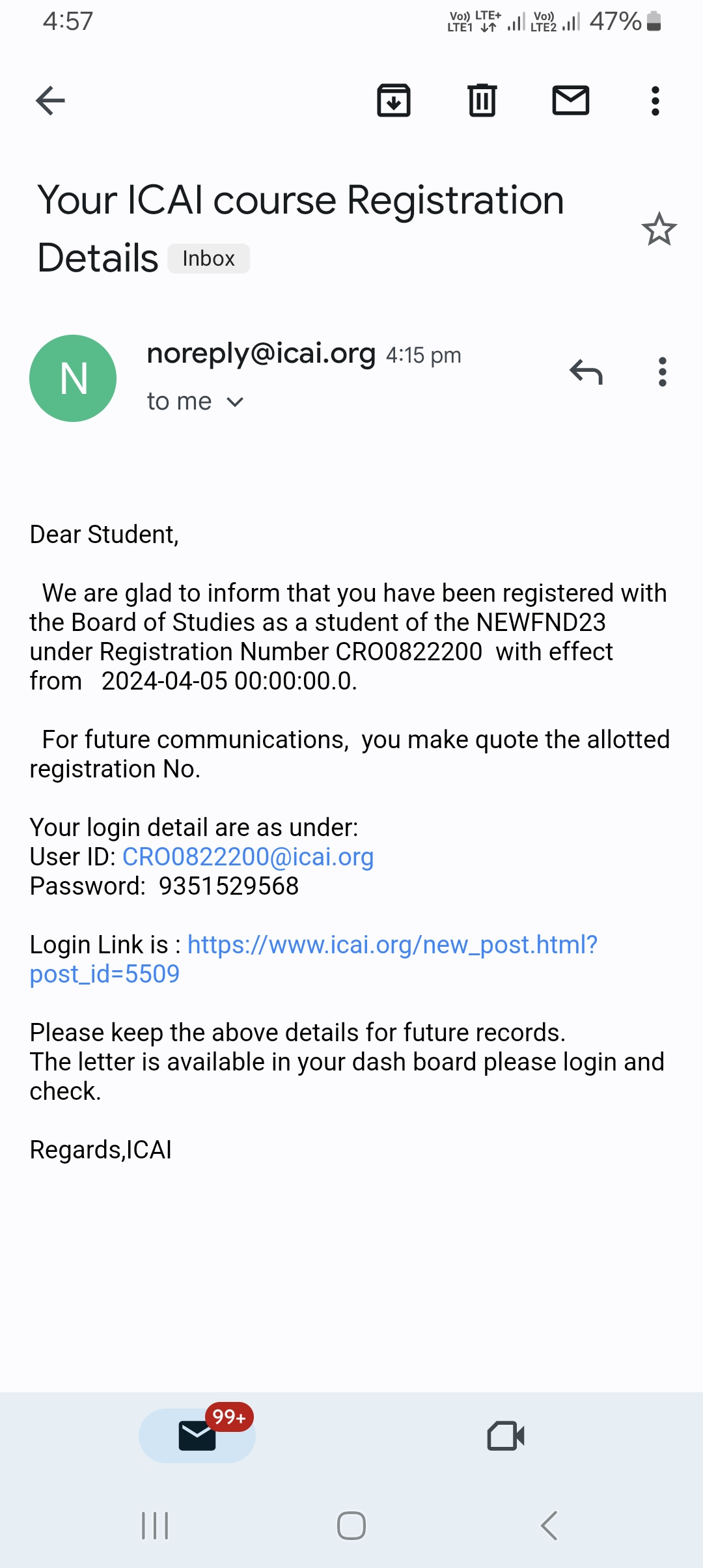703x1568 pixels.
Task: Open the top overflow menu
Action: (655, 101)
